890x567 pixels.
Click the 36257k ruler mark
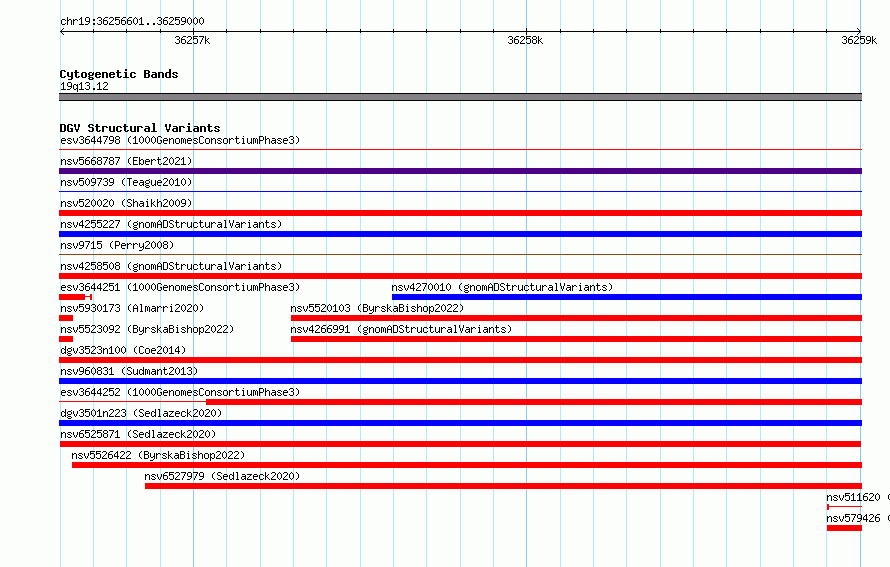[x=192, y=40]
